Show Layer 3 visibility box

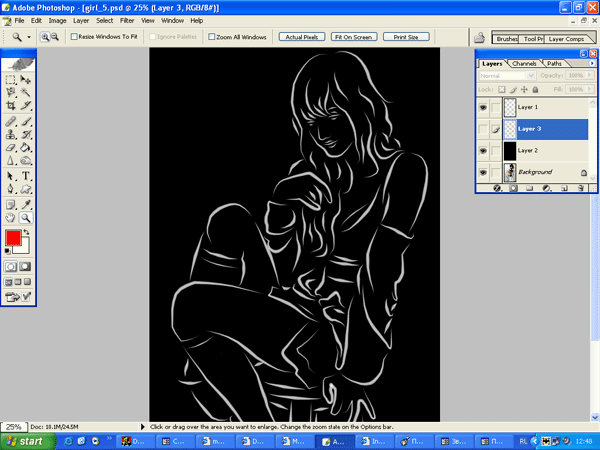pyautogui.click(x=483, y=129)
